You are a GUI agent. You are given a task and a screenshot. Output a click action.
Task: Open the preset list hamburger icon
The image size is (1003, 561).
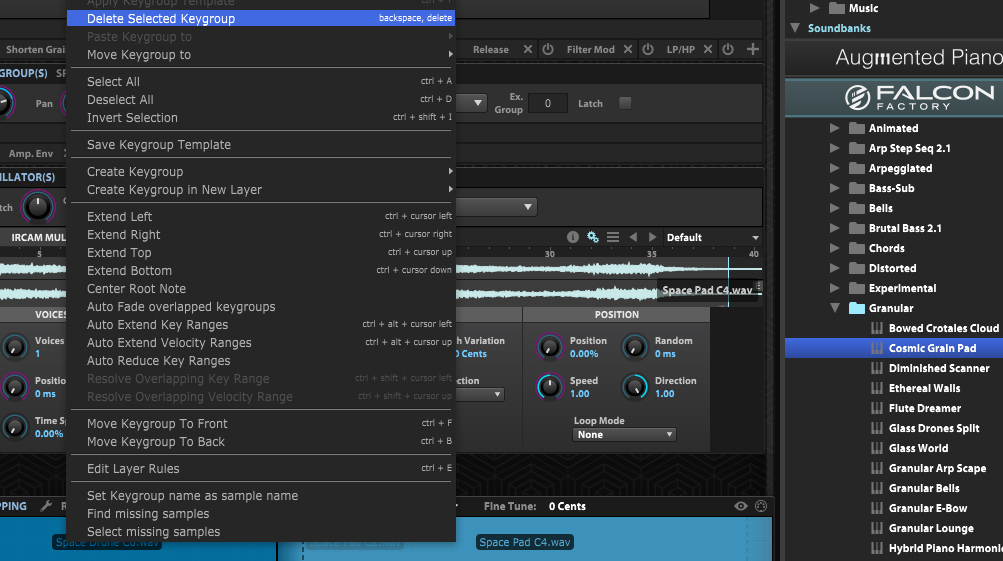(x=613, y=237)
